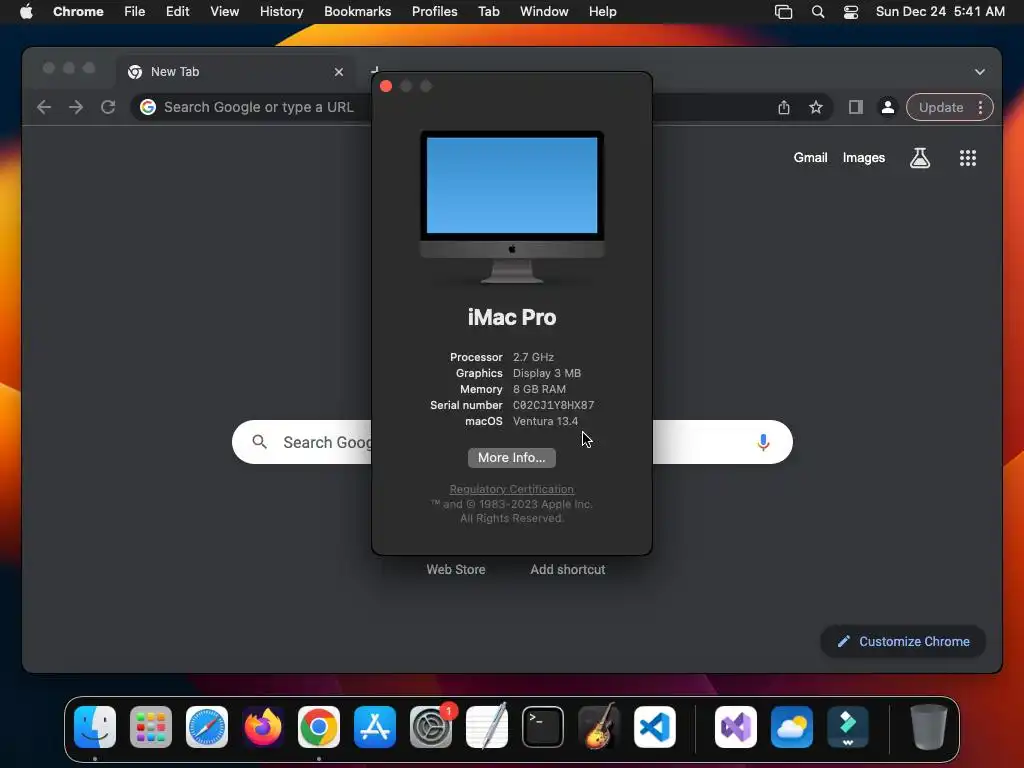Launch Firefox from the Dock
This screenshot has width=1024, height=768.
tap(263, 727)
